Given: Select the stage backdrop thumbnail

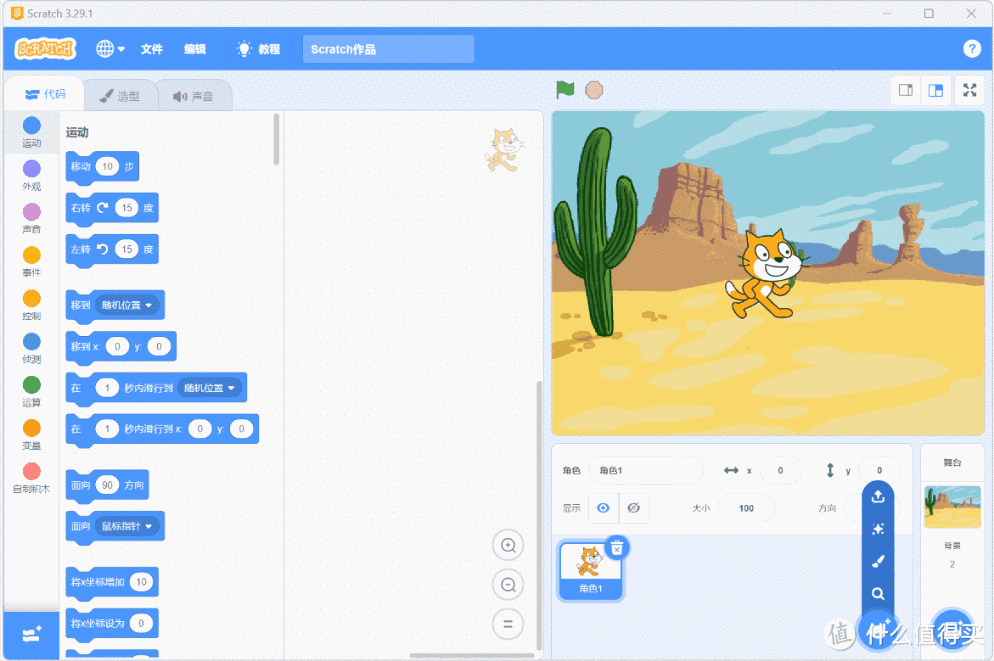Looking at the screenshot, I should (x=952, y=506).
